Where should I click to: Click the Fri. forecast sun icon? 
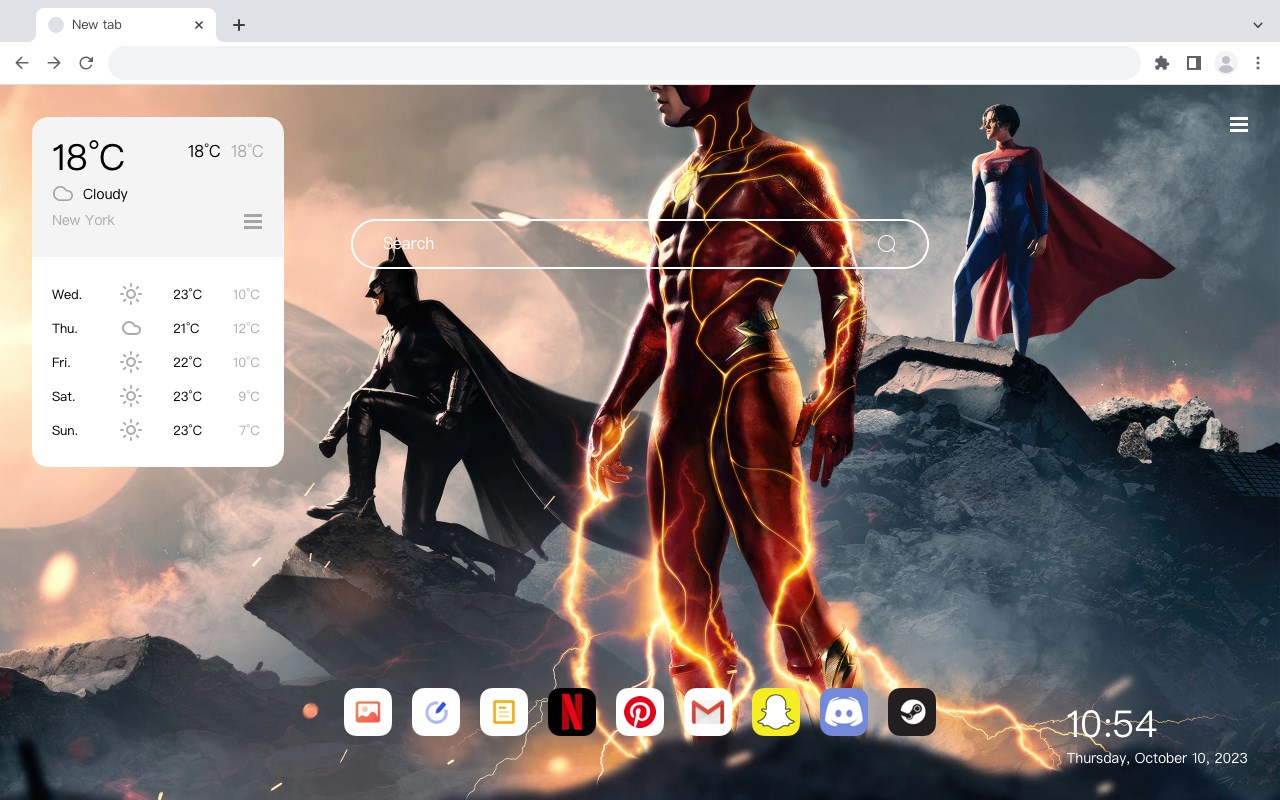[131, 362]
